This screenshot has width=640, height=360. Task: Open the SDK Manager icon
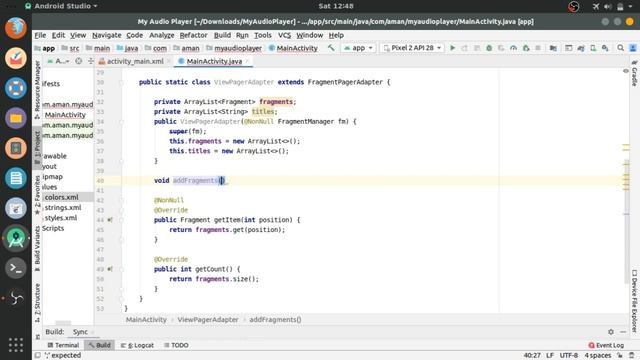[x=605, y=48]
